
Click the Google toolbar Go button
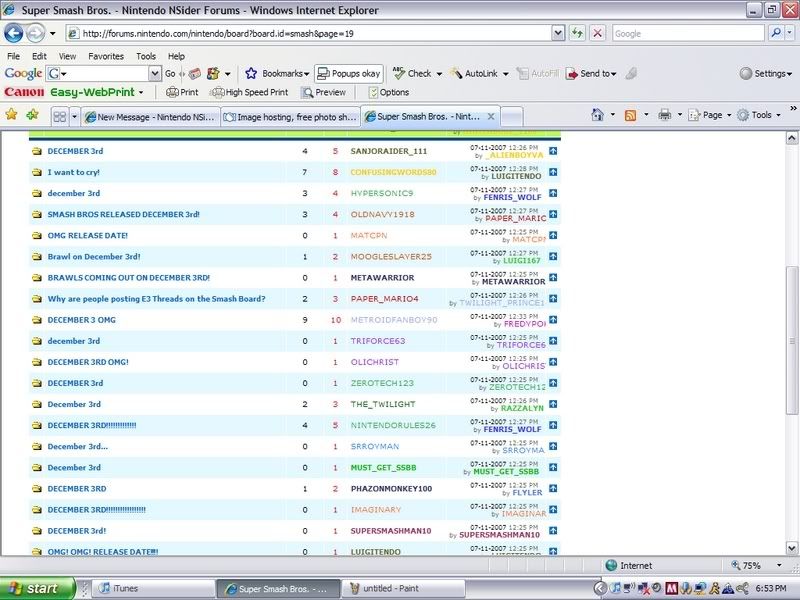click(170, 73)
